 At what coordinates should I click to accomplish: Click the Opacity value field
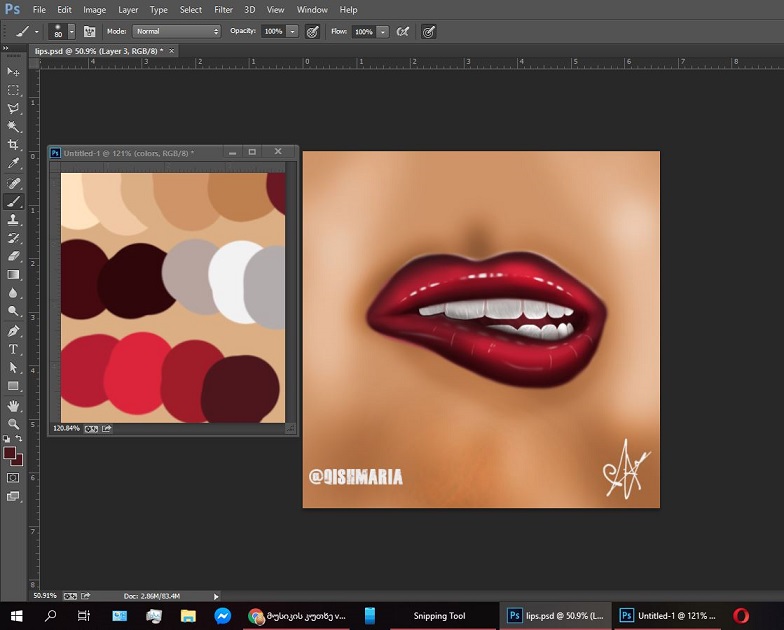274,32
